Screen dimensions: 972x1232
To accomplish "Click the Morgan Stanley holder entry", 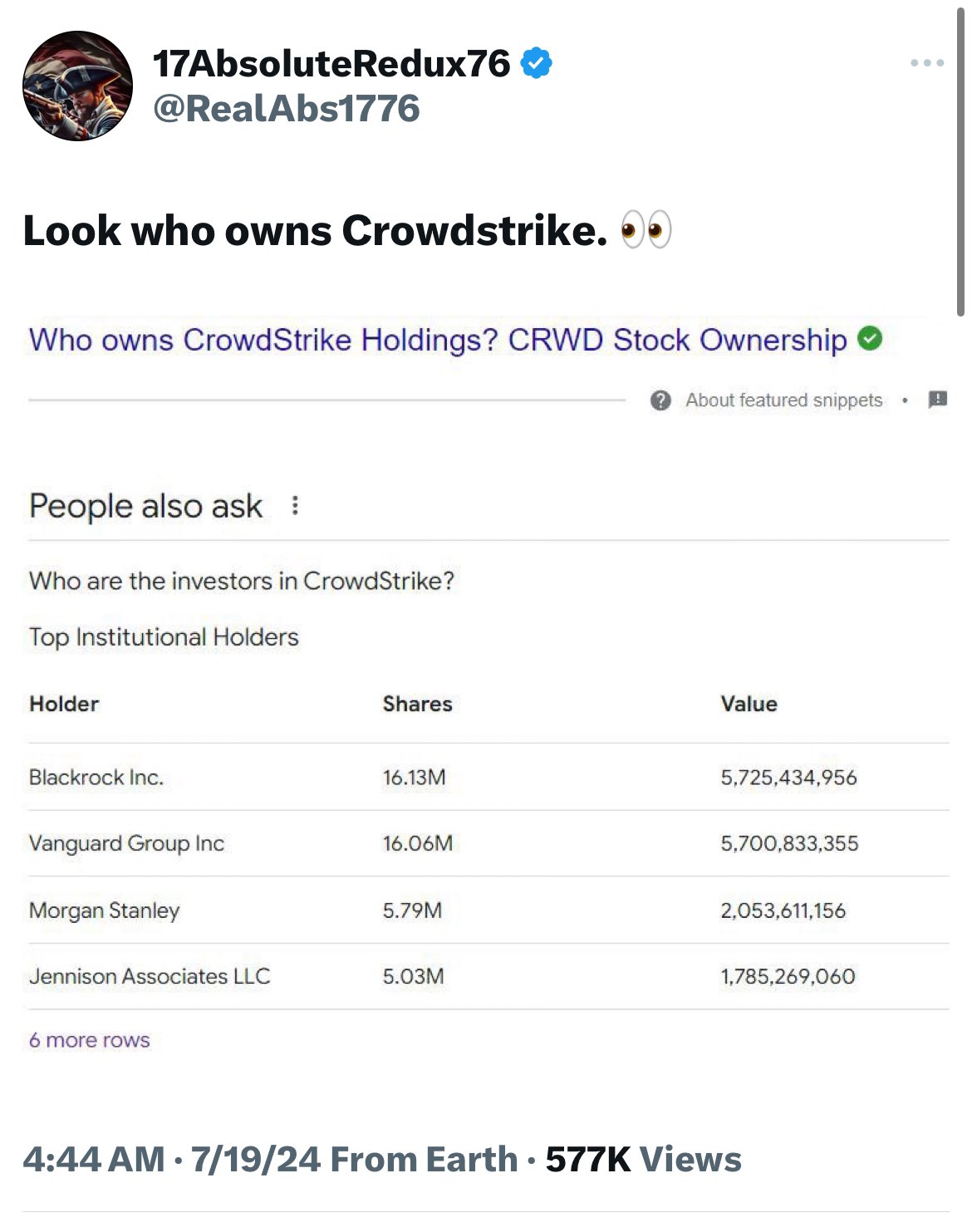I will coord(105,911).
